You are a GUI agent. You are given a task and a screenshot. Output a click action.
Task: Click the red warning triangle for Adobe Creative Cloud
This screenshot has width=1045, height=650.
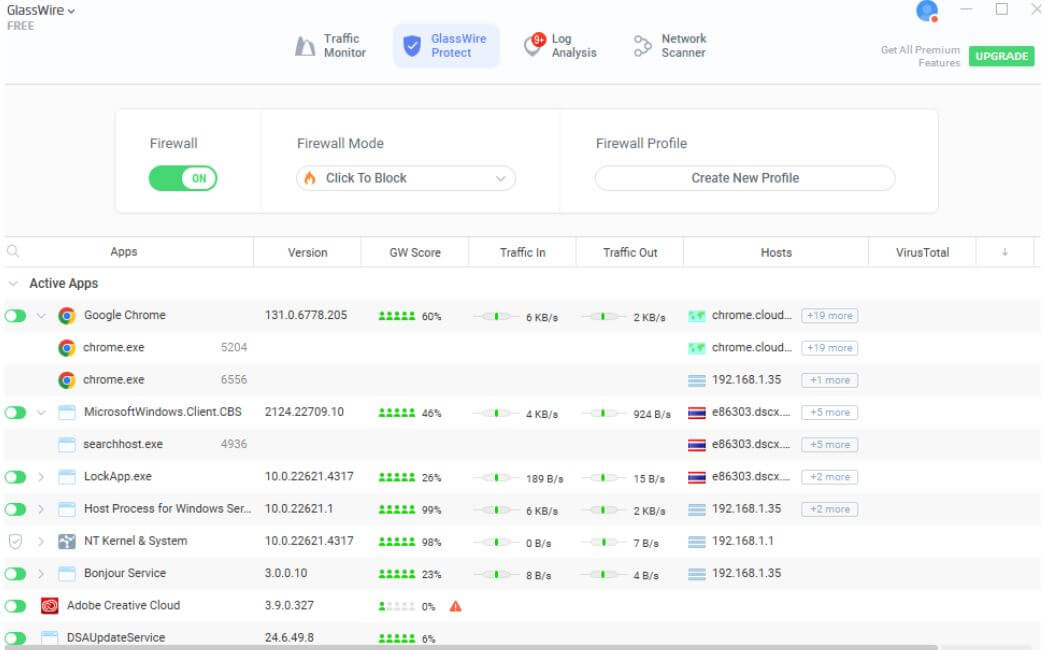[455, 606]
